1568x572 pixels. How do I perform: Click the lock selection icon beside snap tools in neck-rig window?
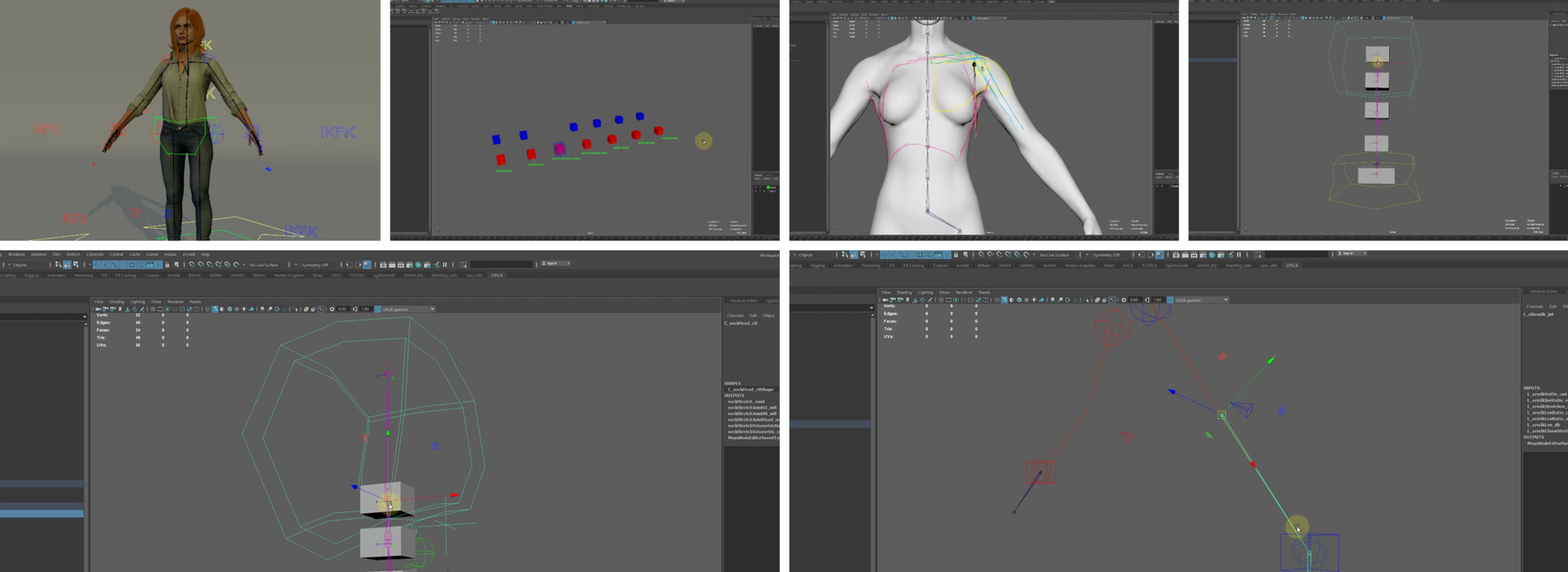tap(167, 265)
